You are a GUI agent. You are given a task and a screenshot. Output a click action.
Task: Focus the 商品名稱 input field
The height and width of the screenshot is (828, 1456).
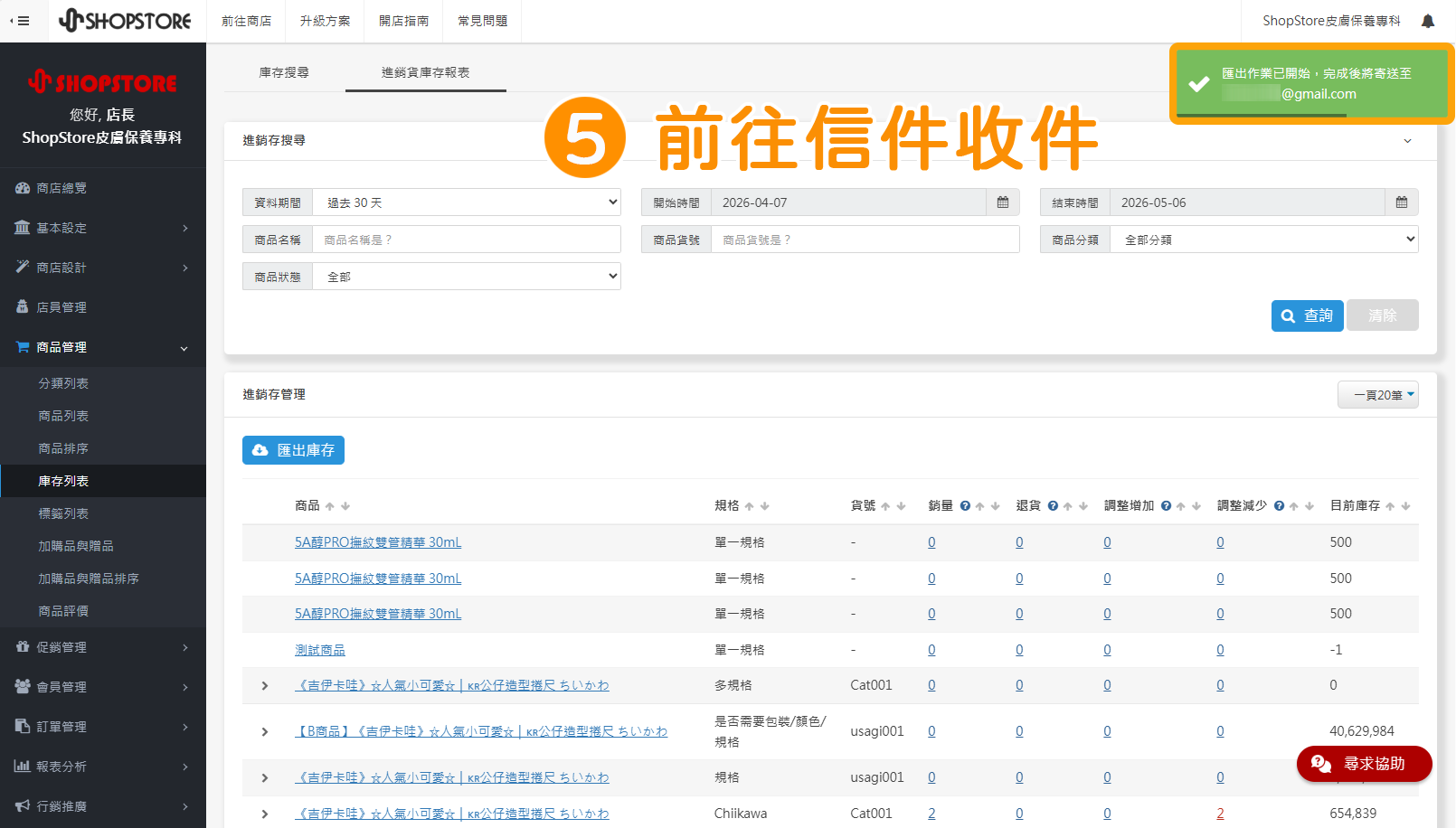pyautogui.click(x=467, y=240)
